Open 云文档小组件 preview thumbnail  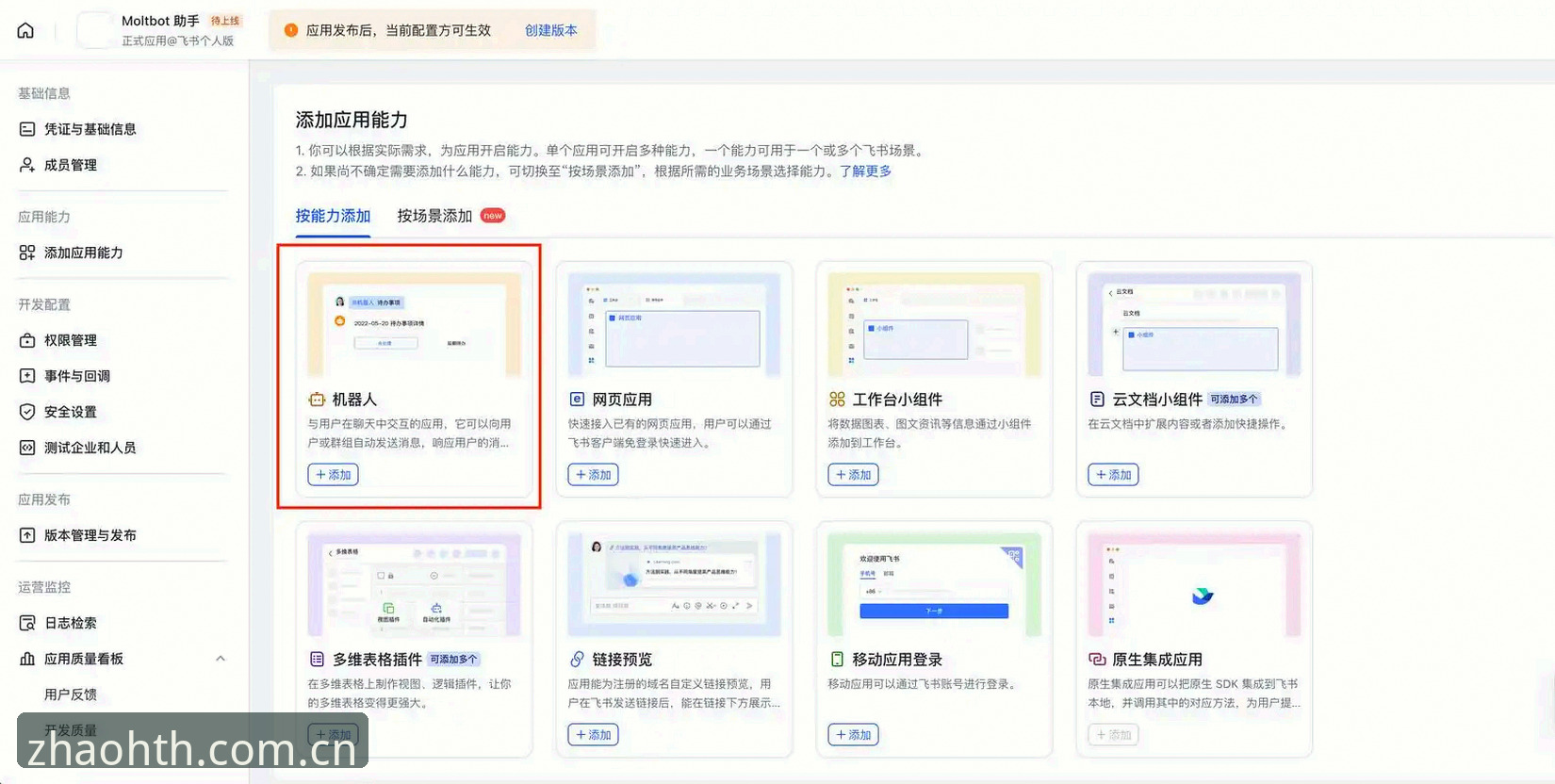1194,325
